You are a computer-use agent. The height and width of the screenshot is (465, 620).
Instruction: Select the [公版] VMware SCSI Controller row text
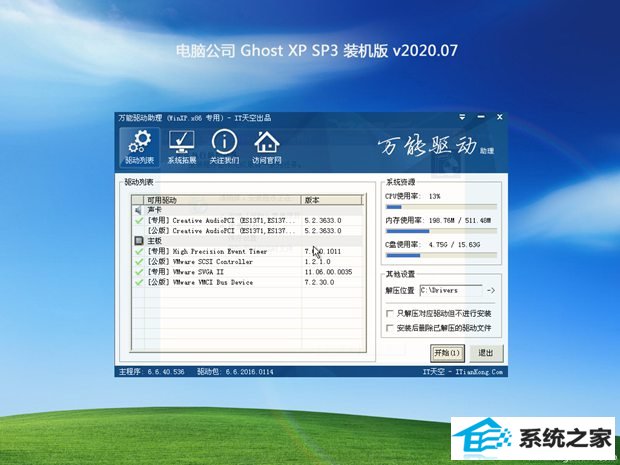click(200, 262)
